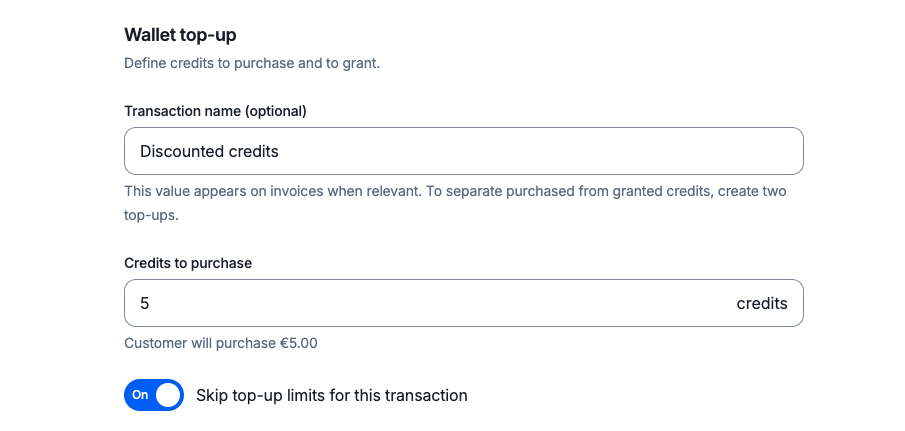905x431 pixels.
Task: Click the white knob of the toggle
Action: pyautogui.click(x=169, y=395)
